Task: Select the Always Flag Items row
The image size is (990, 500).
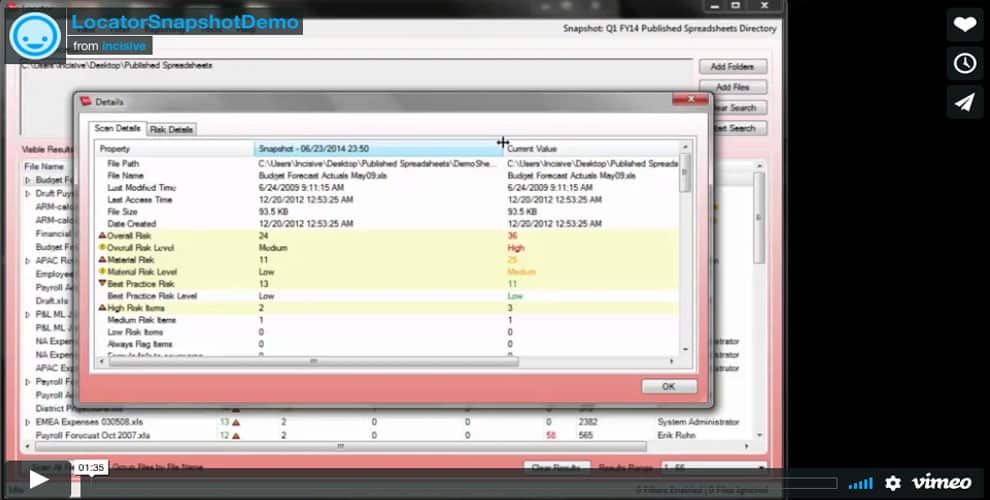Action: (x=388, y=344)
